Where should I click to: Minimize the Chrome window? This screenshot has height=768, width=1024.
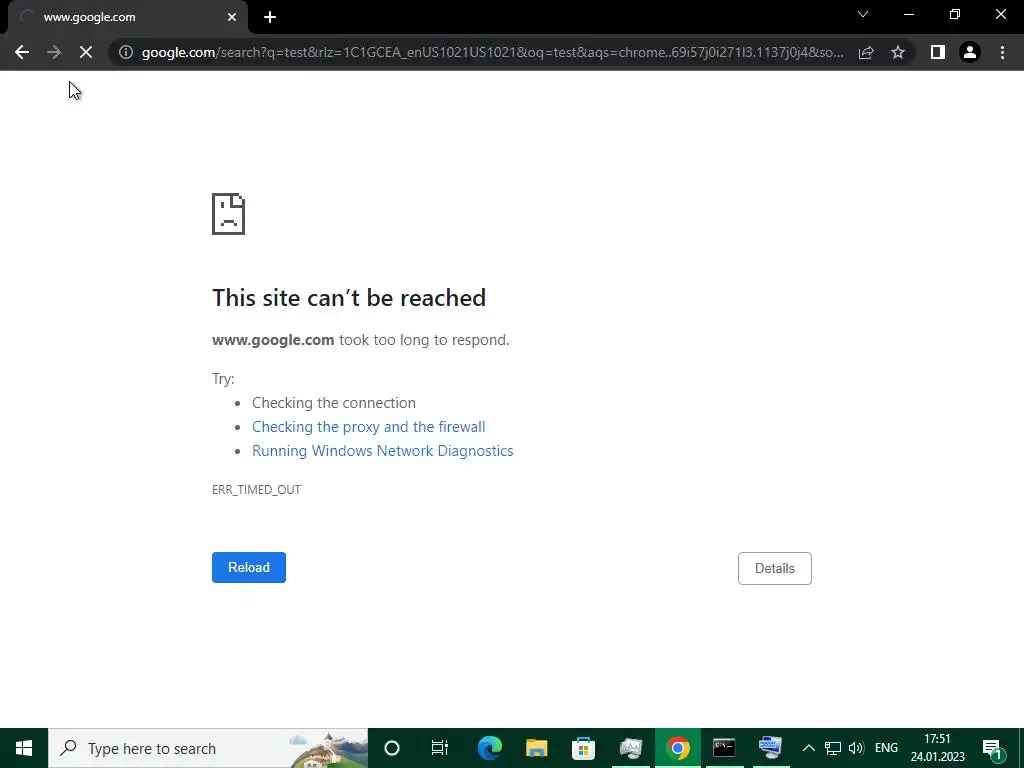click(x=909, y=14)
